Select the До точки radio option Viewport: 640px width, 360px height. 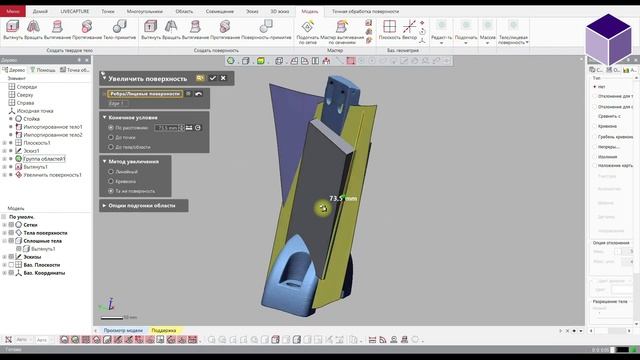(111, 138)
